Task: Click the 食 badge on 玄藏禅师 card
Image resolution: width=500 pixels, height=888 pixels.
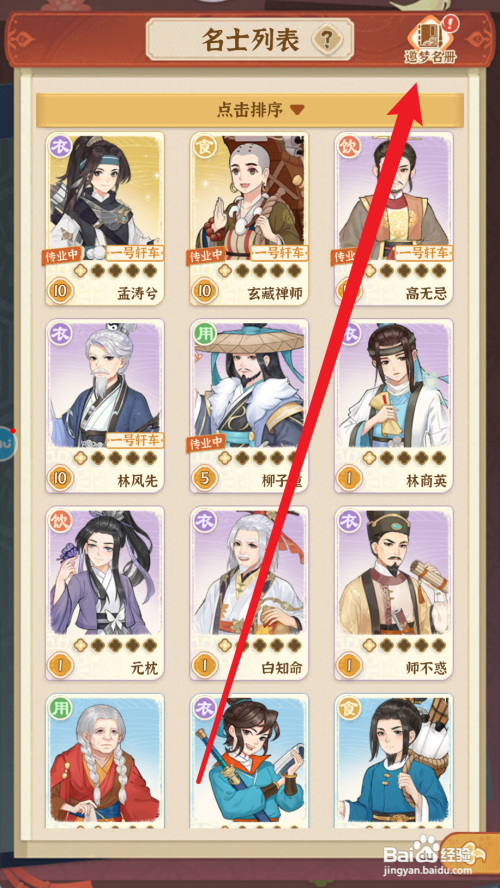Action: [203, 146]
